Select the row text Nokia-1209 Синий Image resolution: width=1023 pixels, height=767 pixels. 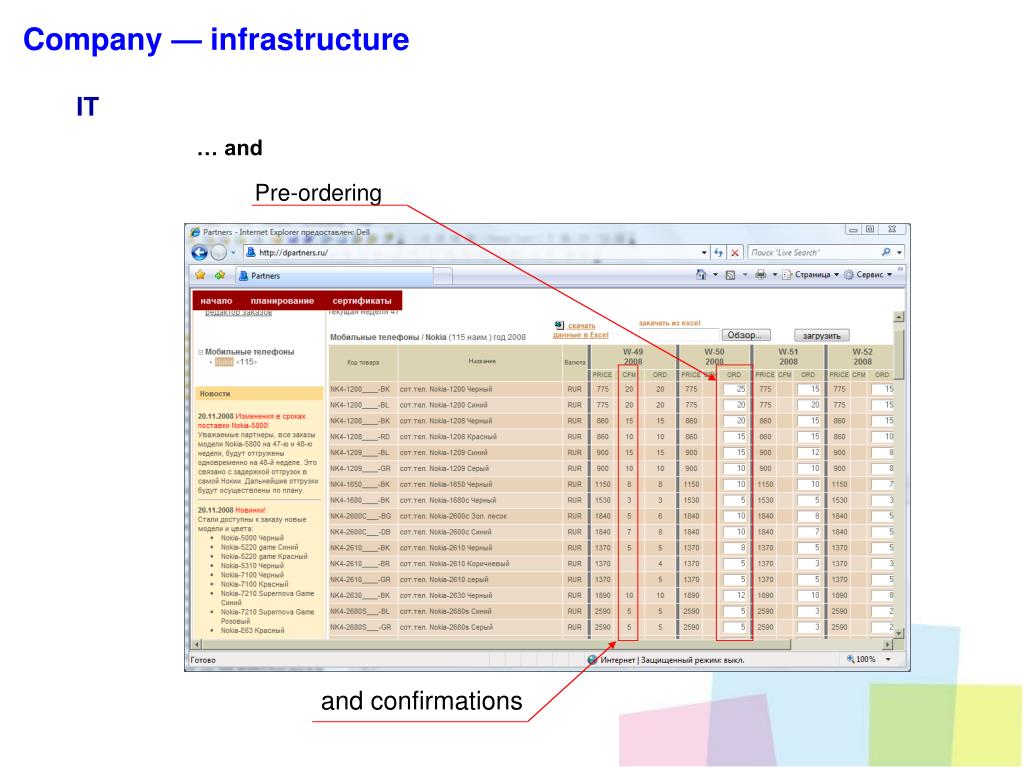[x=444, y=453]
